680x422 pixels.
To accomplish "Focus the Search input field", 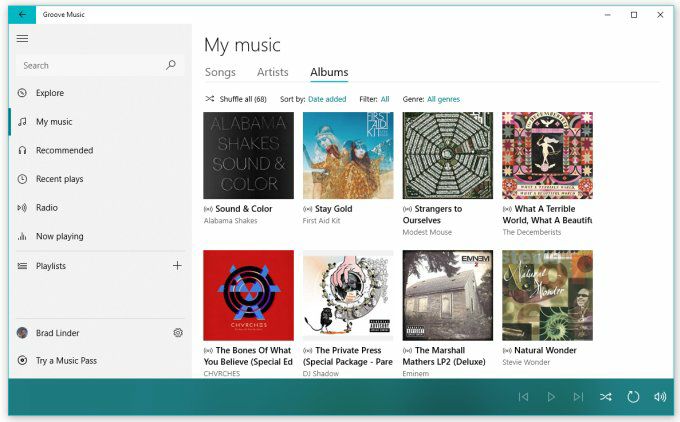I will [100, 65].
